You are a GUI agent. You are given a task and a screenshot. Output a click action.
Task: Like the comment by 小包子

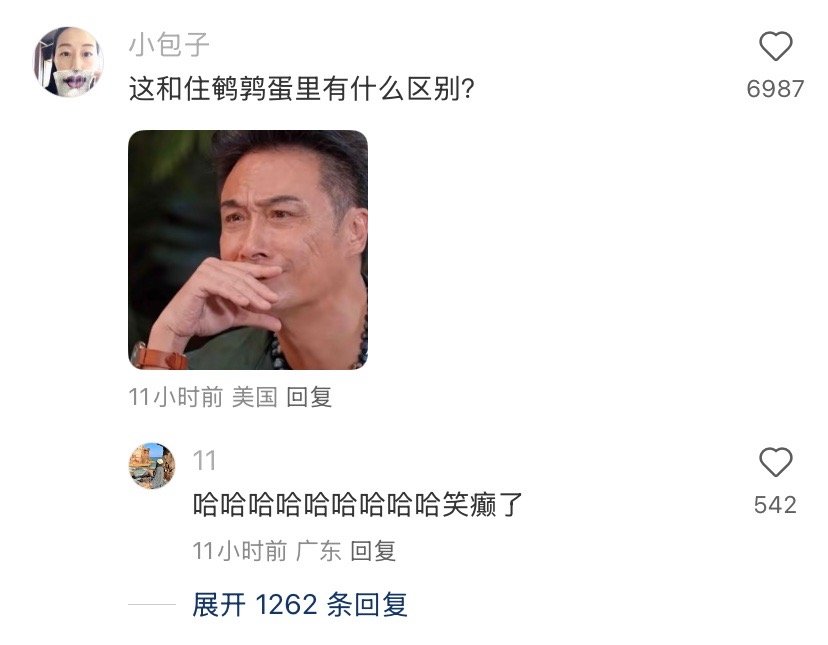[775, 46]
